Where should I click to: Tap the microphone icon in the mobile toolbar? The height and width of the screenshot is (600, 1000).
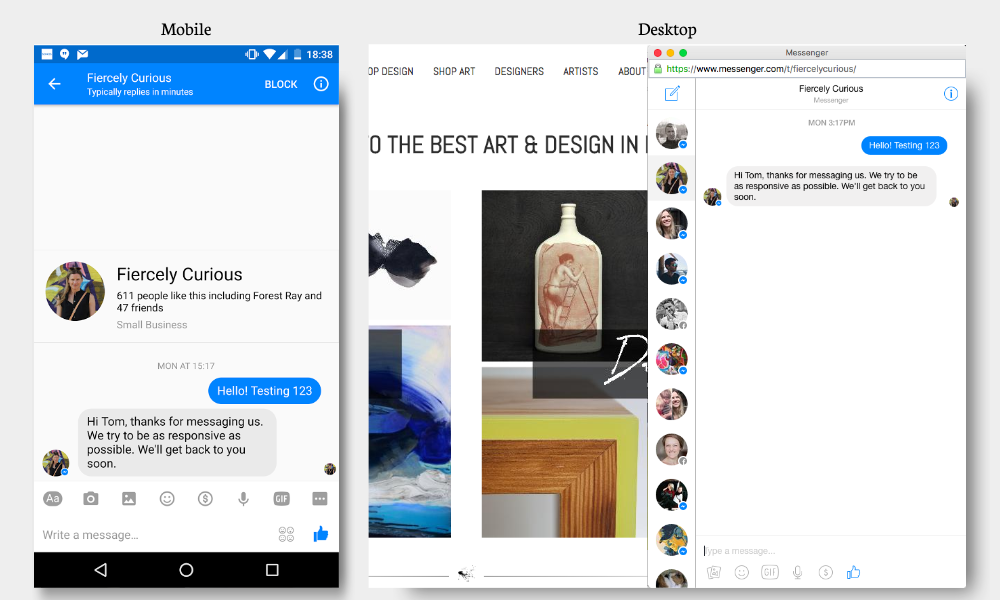tap(243, 499)
